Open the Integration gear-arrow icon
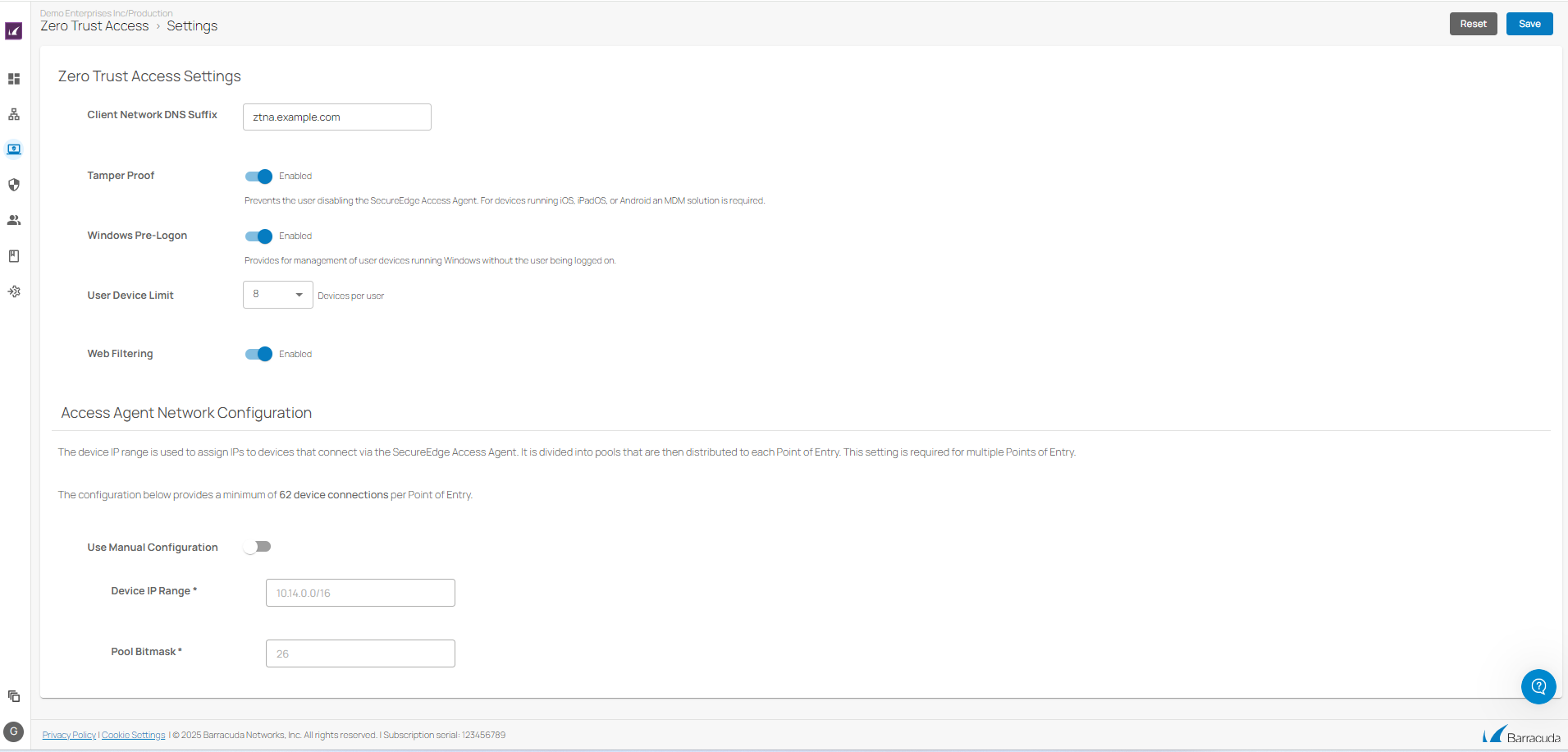Image resolution: width=1568 pixels, height=752 pixels. (14, 291)
